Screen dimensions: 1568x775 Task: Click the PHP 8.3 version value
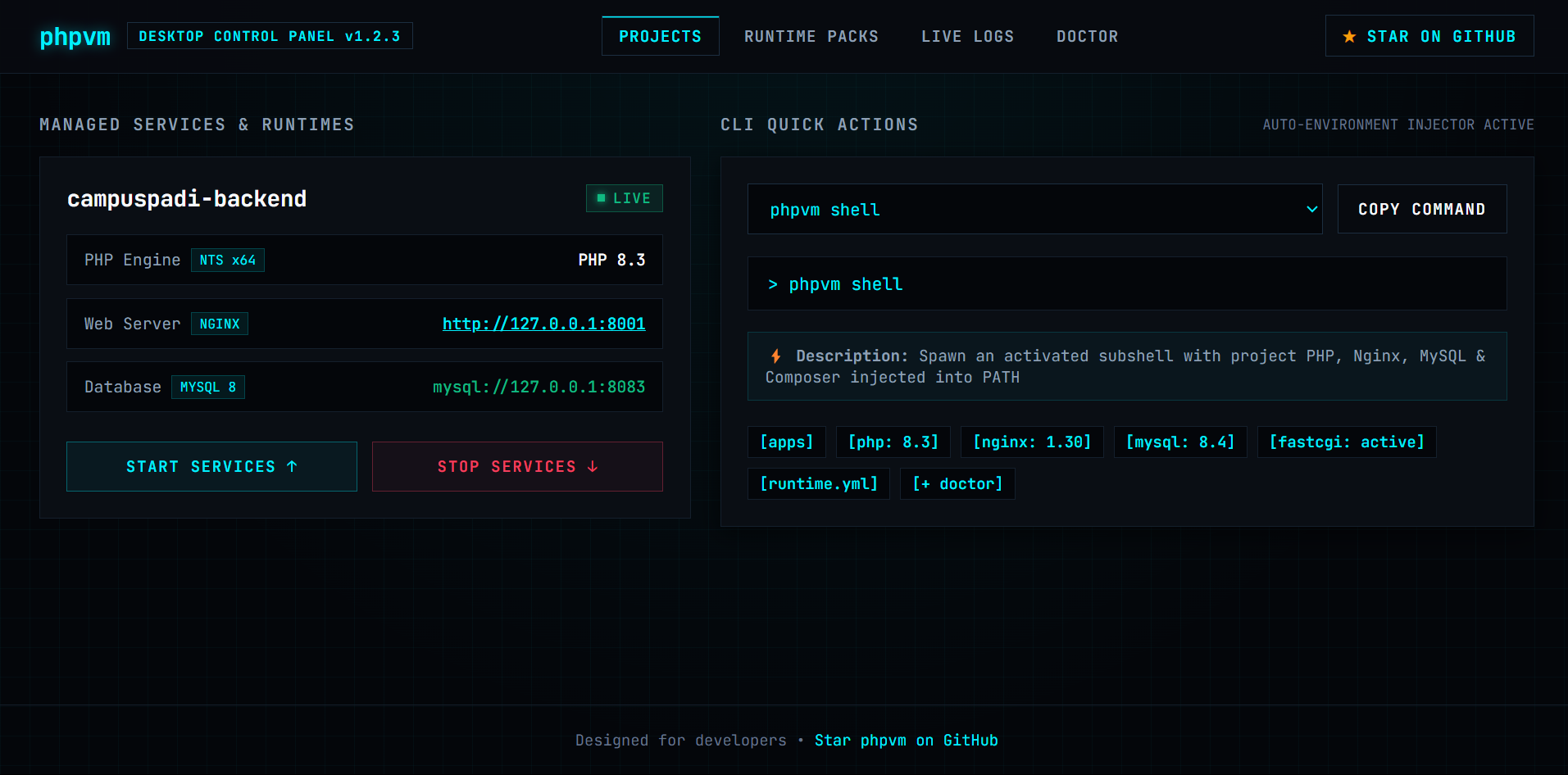click(611, 261)
